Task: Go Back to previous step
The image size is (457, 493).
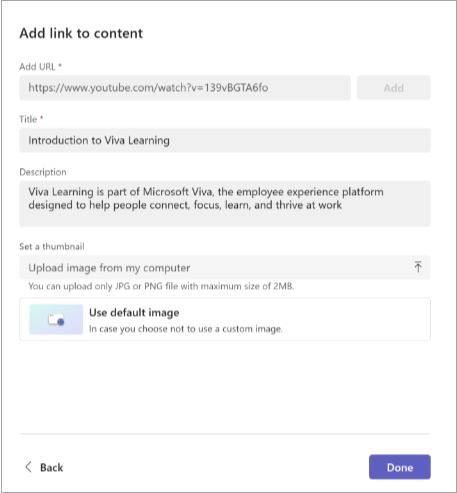Action: 44,467
